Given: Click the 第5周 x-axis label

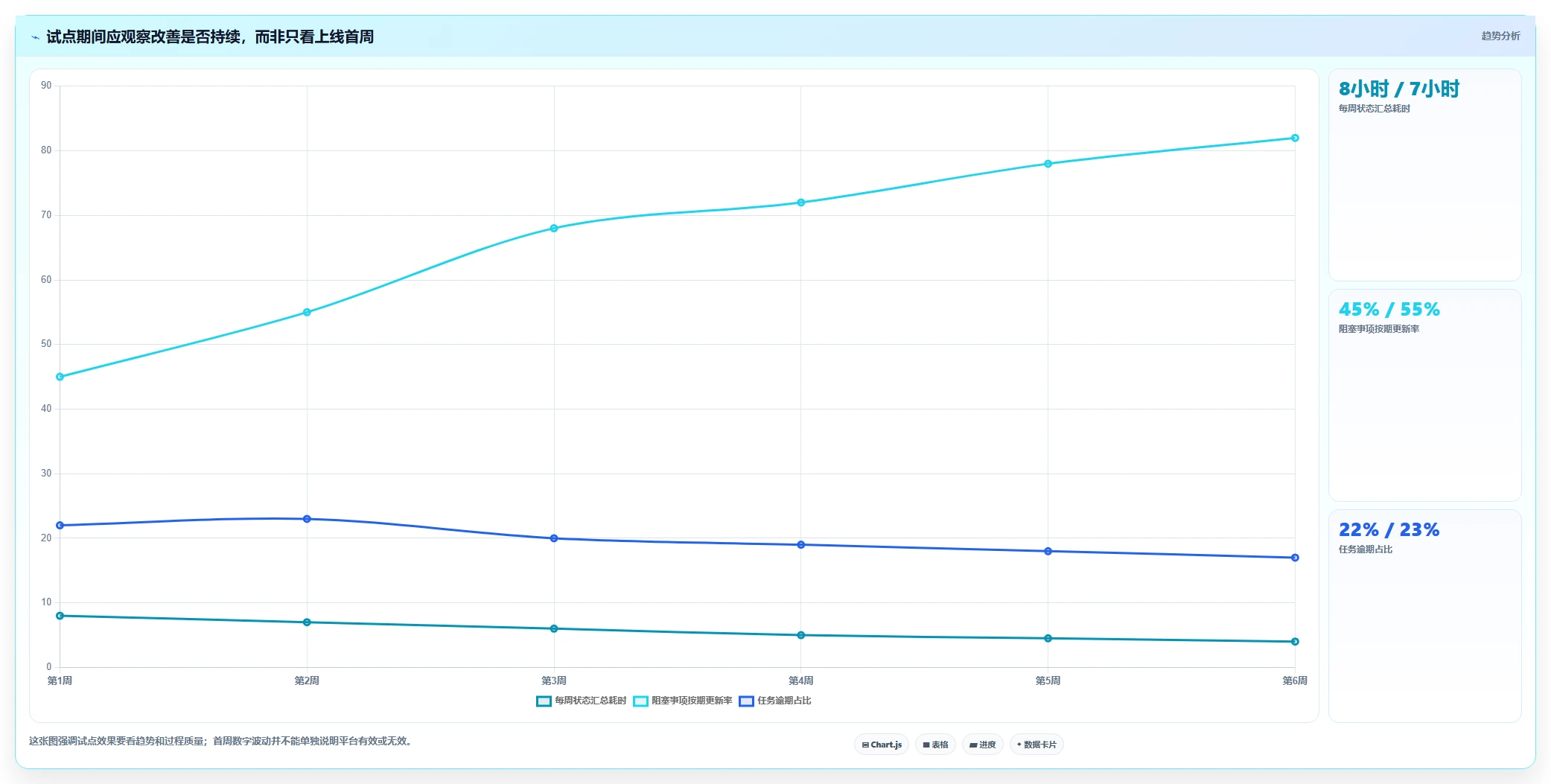Looking at the screenshot, I should [1048, 681].
